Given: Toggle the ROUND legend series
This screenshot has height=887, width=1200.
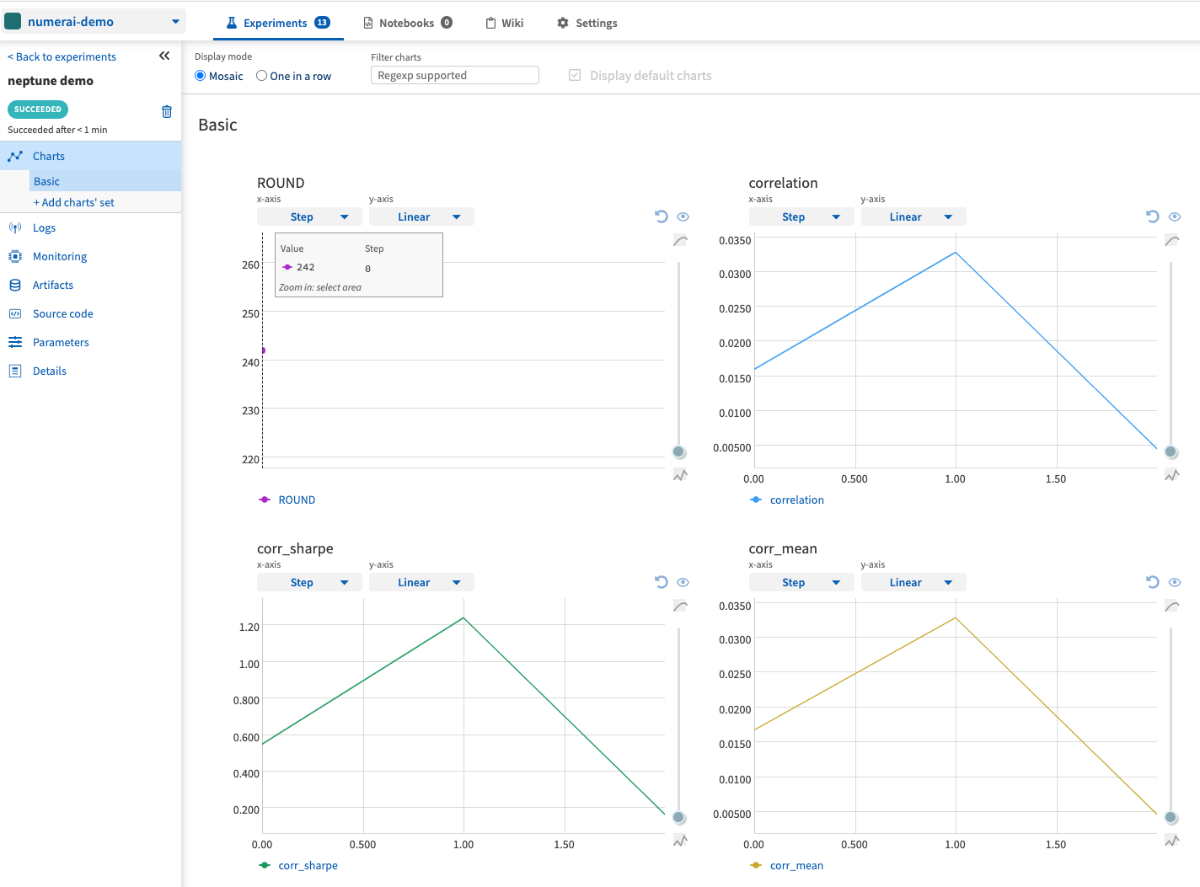Looking at the screenshot, I should [x=286, y=500].
